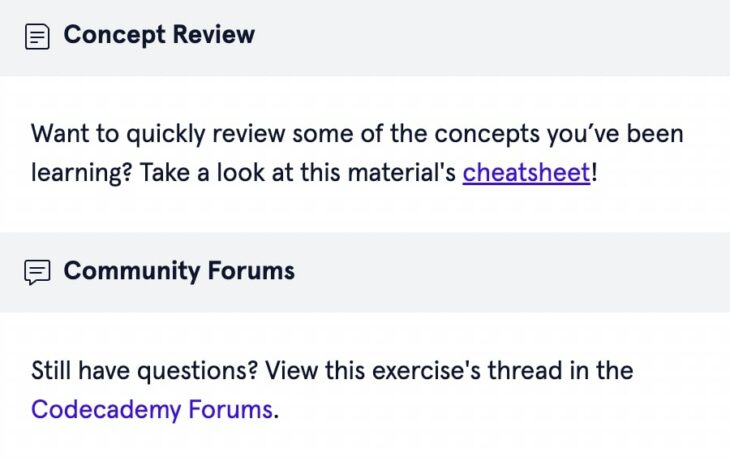Click the Community Forums chat bubble icon

(37, 272)
